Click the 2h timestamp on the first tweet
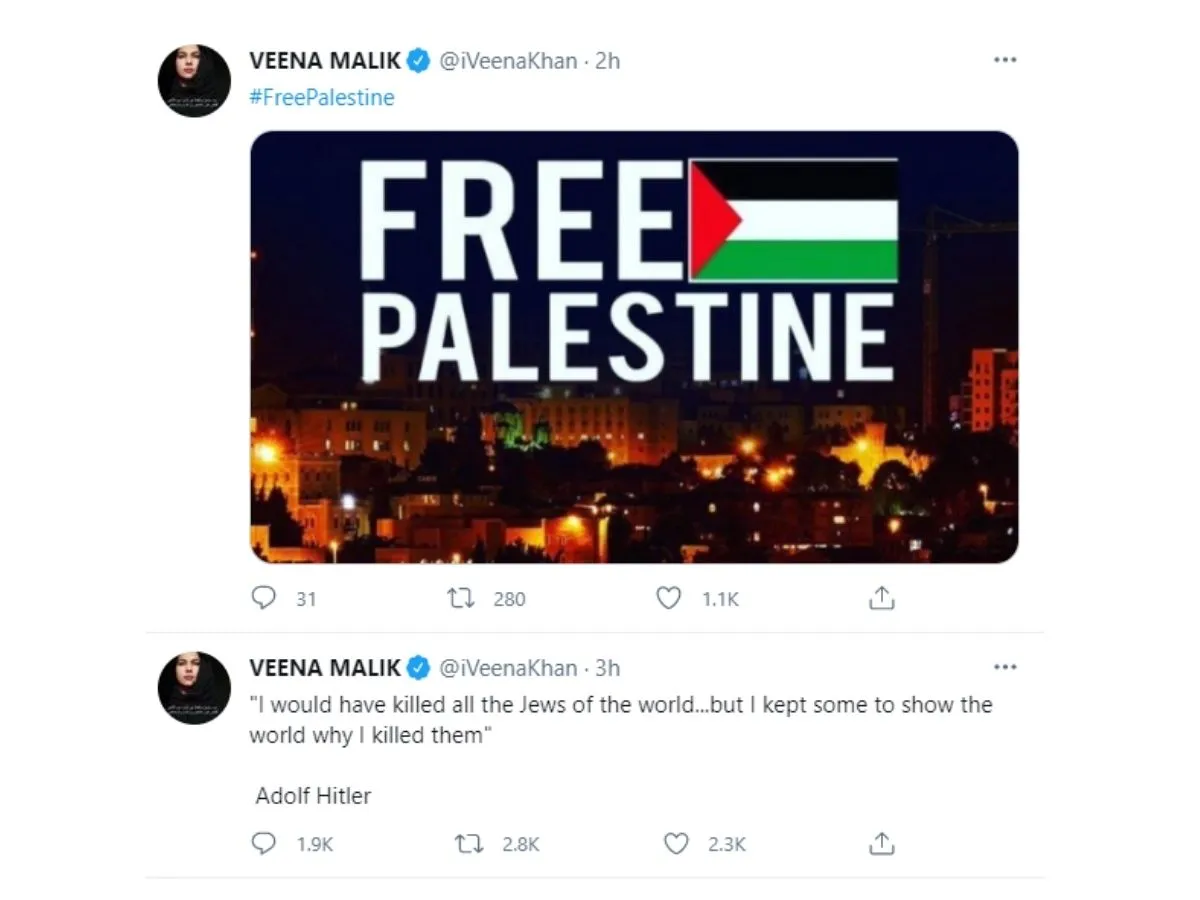The width and height of the screenshot is (1200, 900). click(608, 61)
